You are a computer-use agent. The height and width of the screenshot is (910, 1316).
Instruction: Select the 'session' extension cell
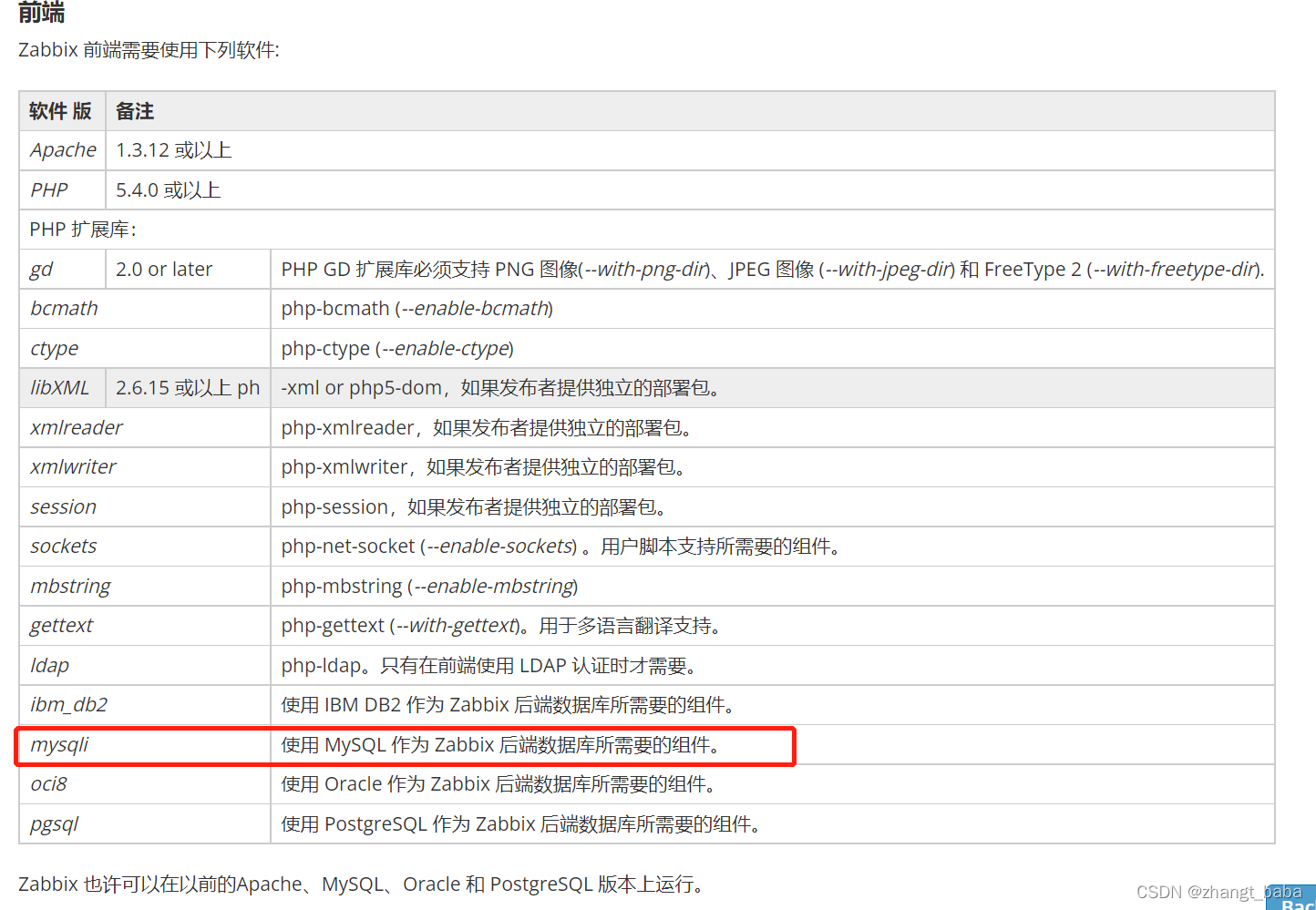pos(145,507)
